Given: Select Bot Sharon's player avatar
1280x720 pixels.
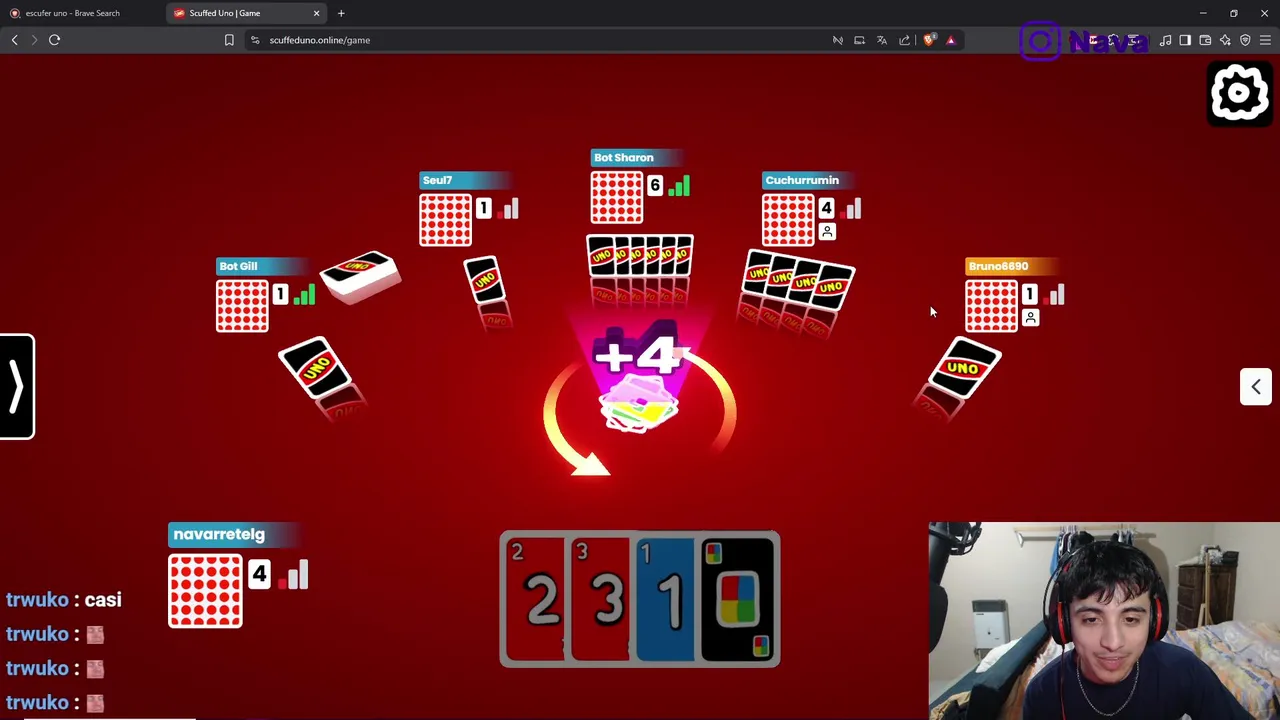Looking at the screenshot, I should coord(616,197).
